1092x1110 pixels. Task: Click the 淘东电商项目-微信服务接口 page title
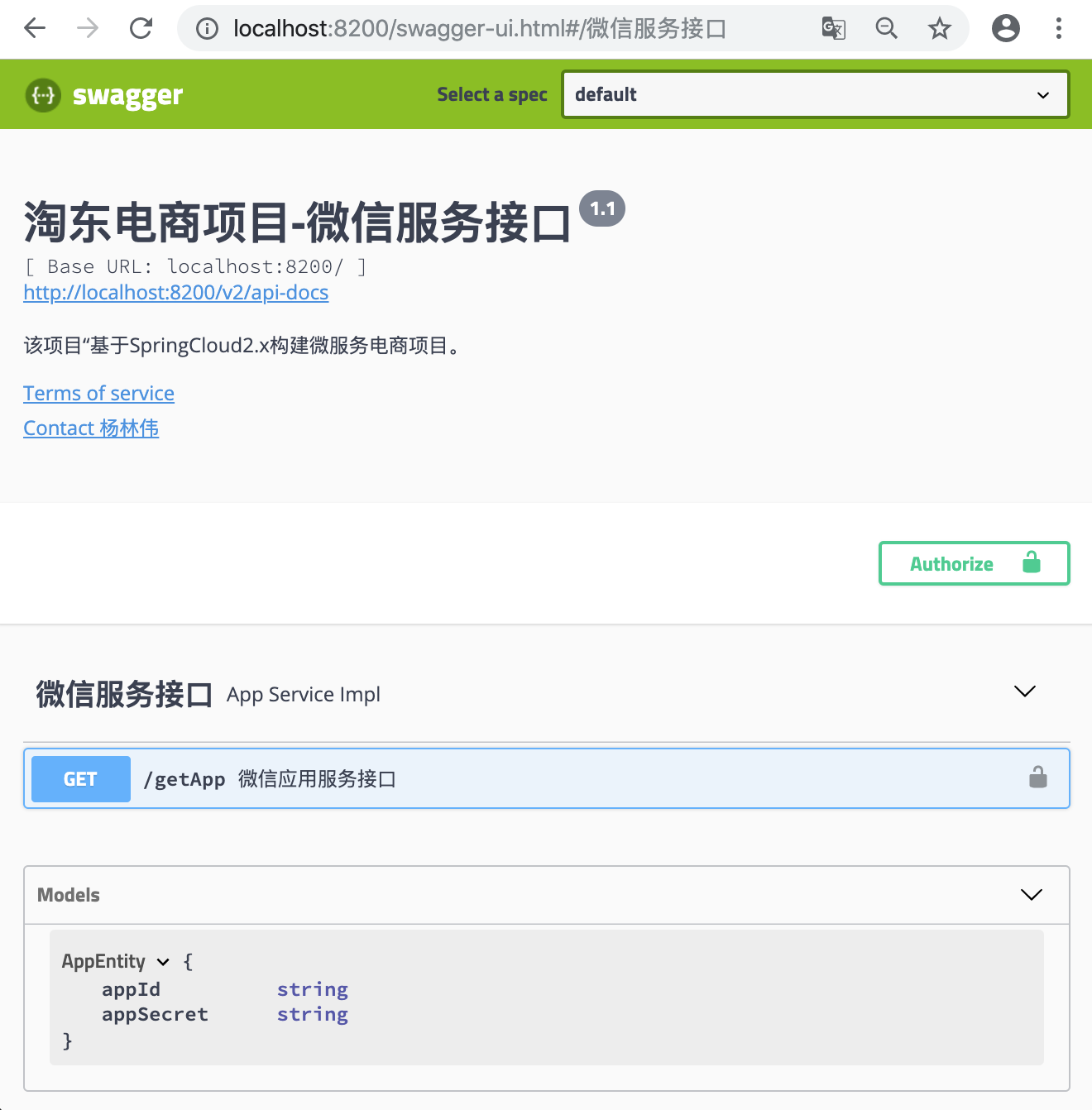point(298,222)
